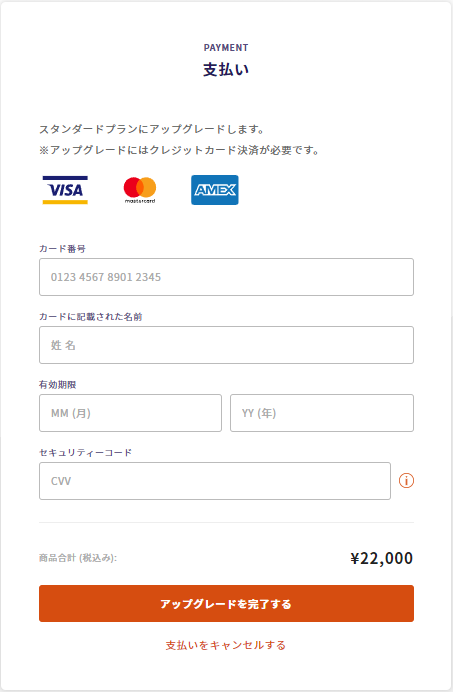The width and height of the screenshot is (453, 692).
Task: Cancel payment via 支払いをキャンセルする link
Action: coord(226,645)
